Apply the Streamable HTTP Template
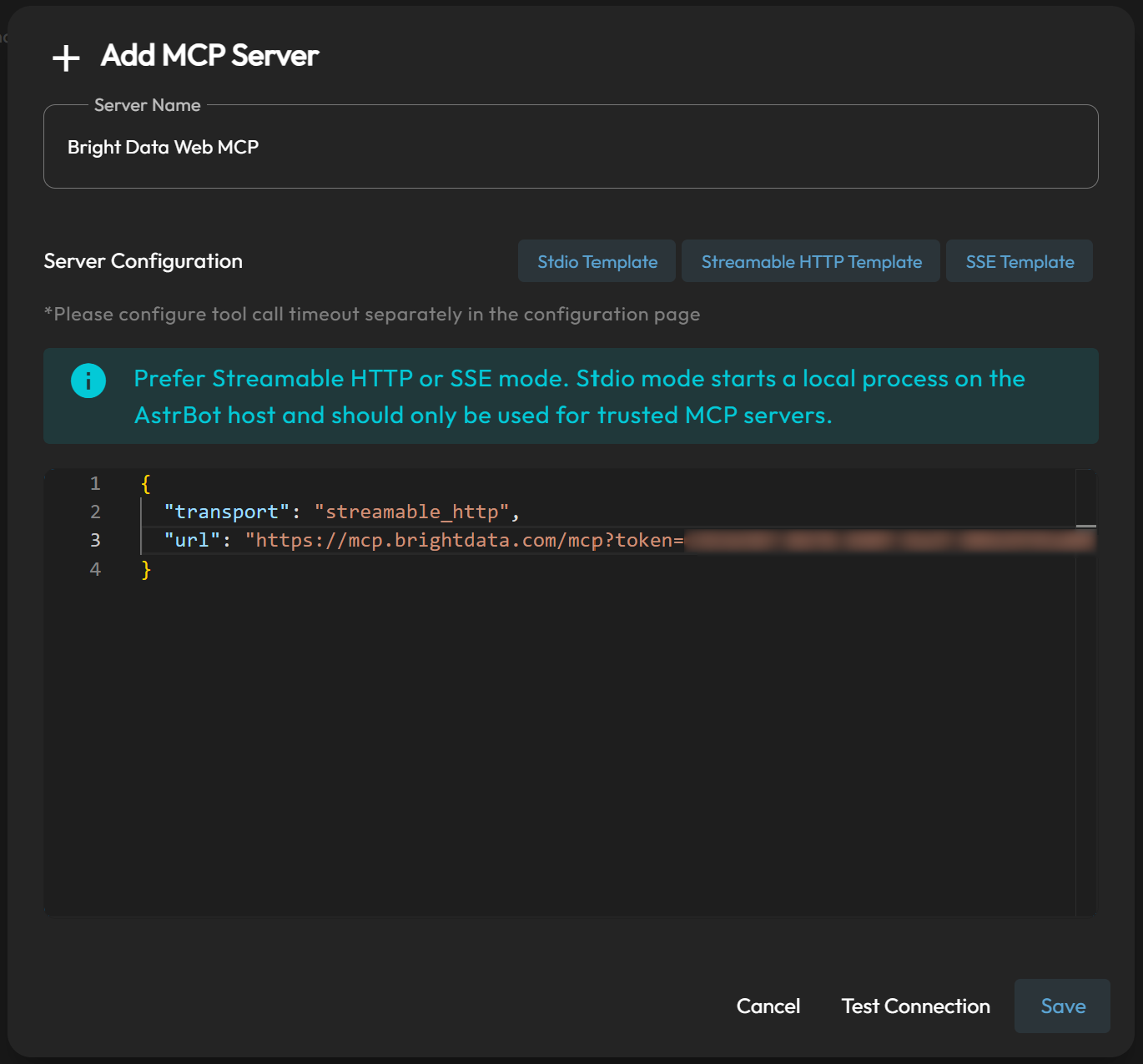 point(811,261)
